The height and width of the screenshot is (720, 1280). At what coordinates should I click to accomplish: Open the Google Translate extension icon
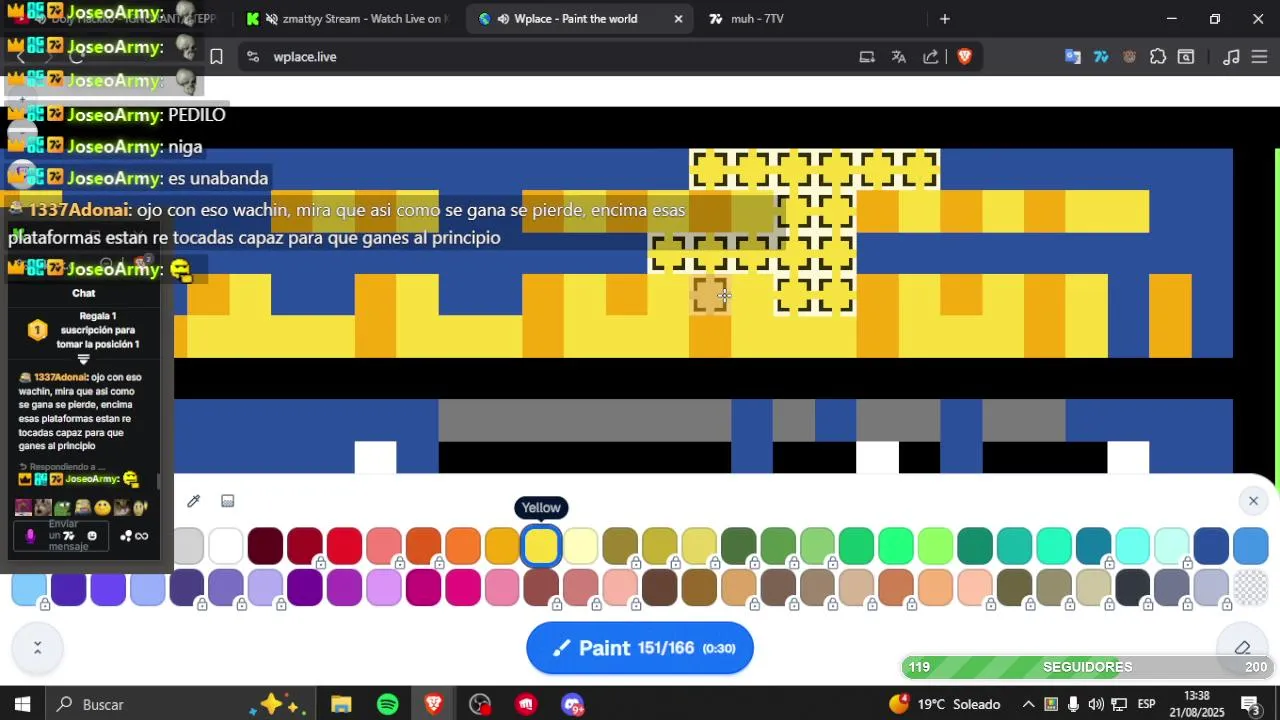pyautogui.click(x=1072, y=57)
